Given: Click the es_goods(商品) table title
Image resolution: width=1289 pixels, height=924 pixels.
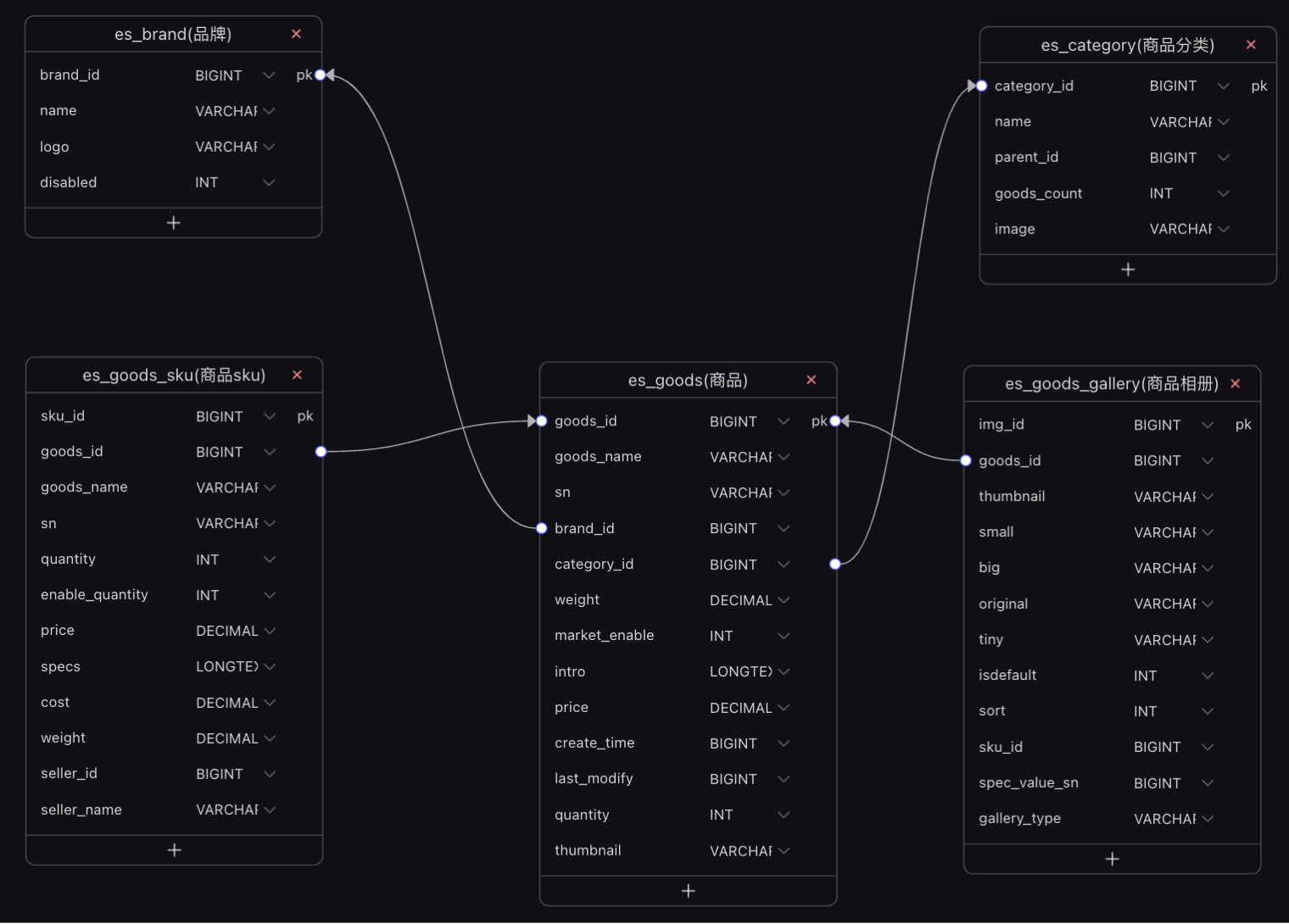Looking at the screenshot, I should tap(688, 380).
